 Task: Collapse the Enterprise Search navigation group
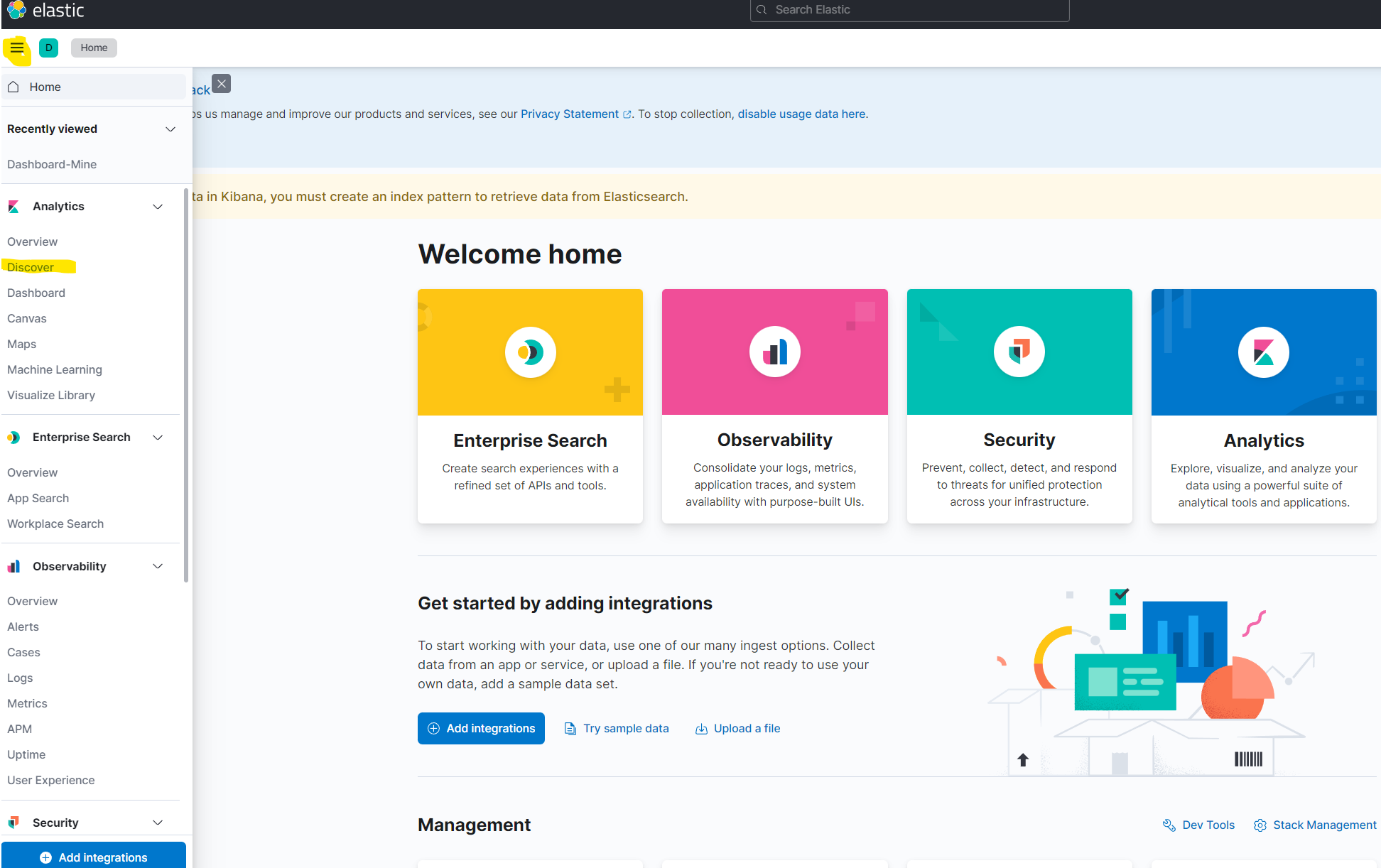coord(158,438)
